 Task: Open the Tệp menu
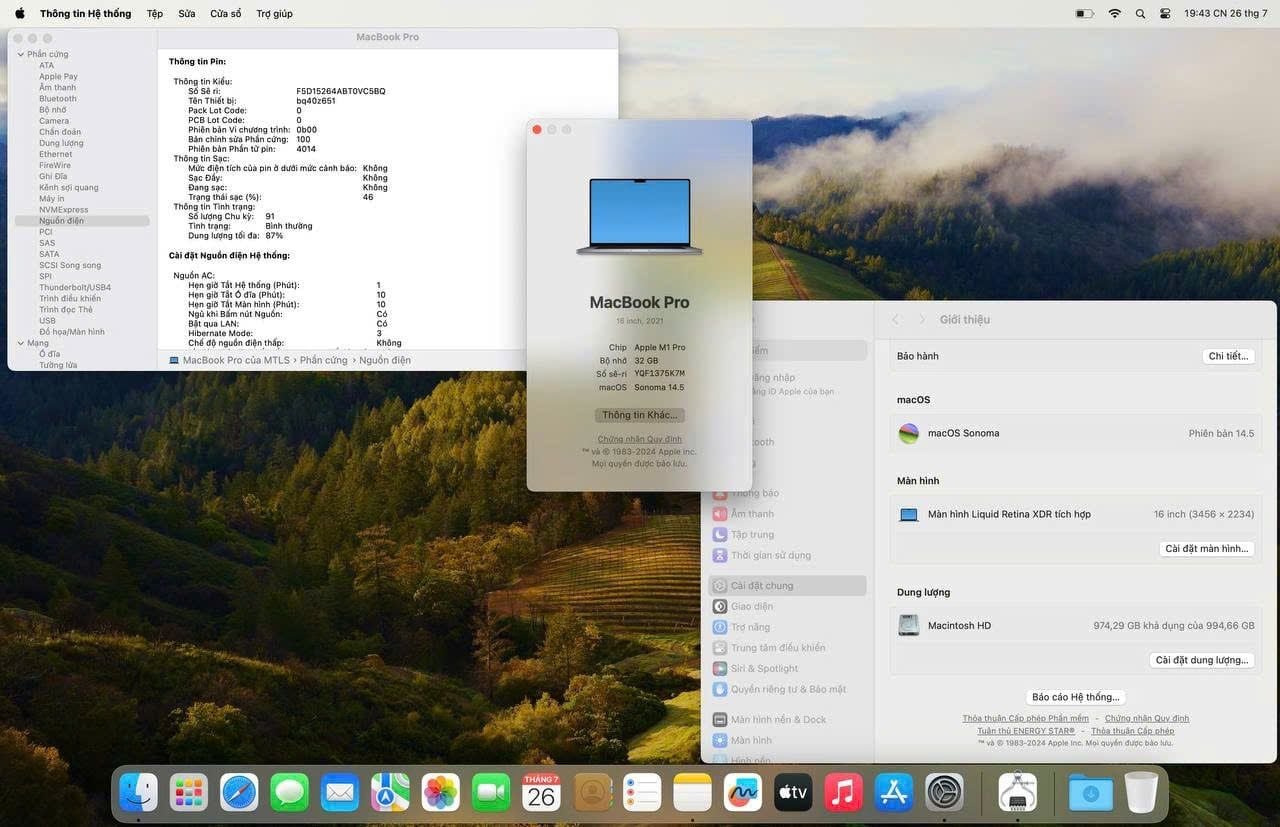click(155, 14)
